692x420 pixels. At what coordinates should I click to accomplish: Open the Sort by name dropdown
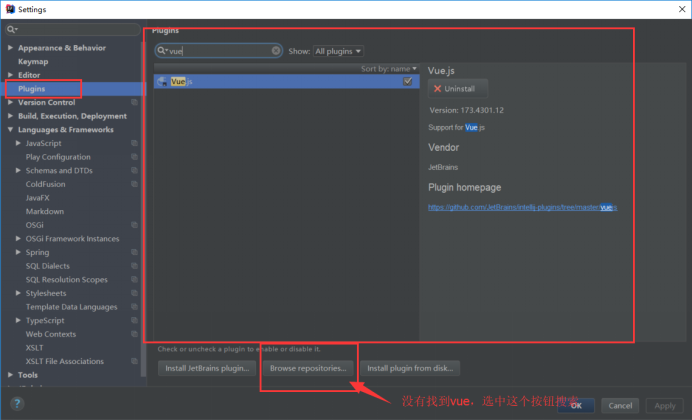pos(389,69)
